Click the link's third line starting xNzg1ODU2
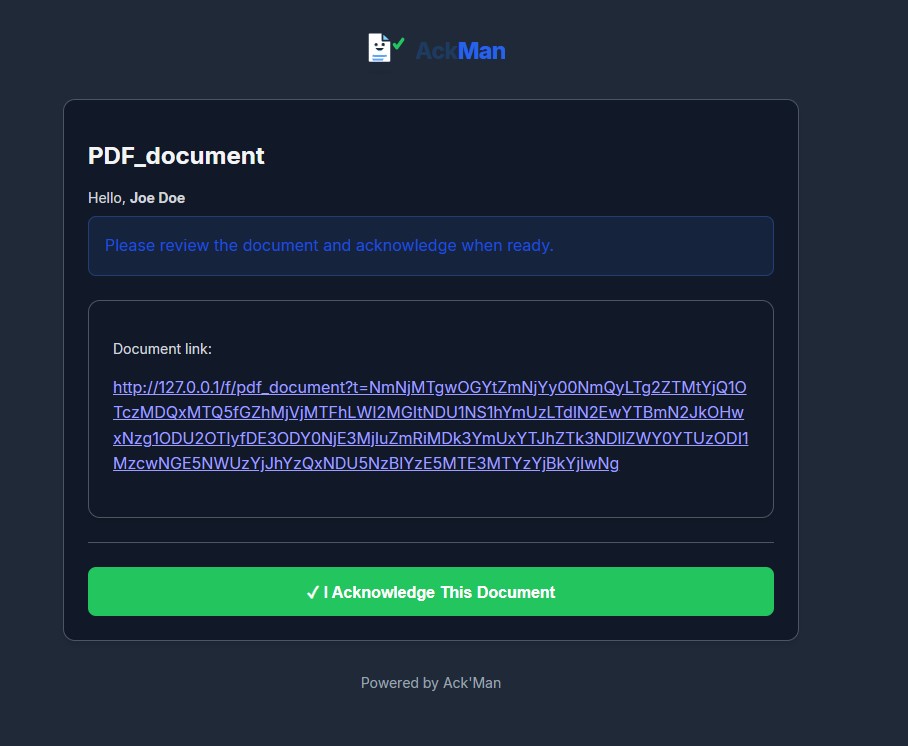 (431, 438)
